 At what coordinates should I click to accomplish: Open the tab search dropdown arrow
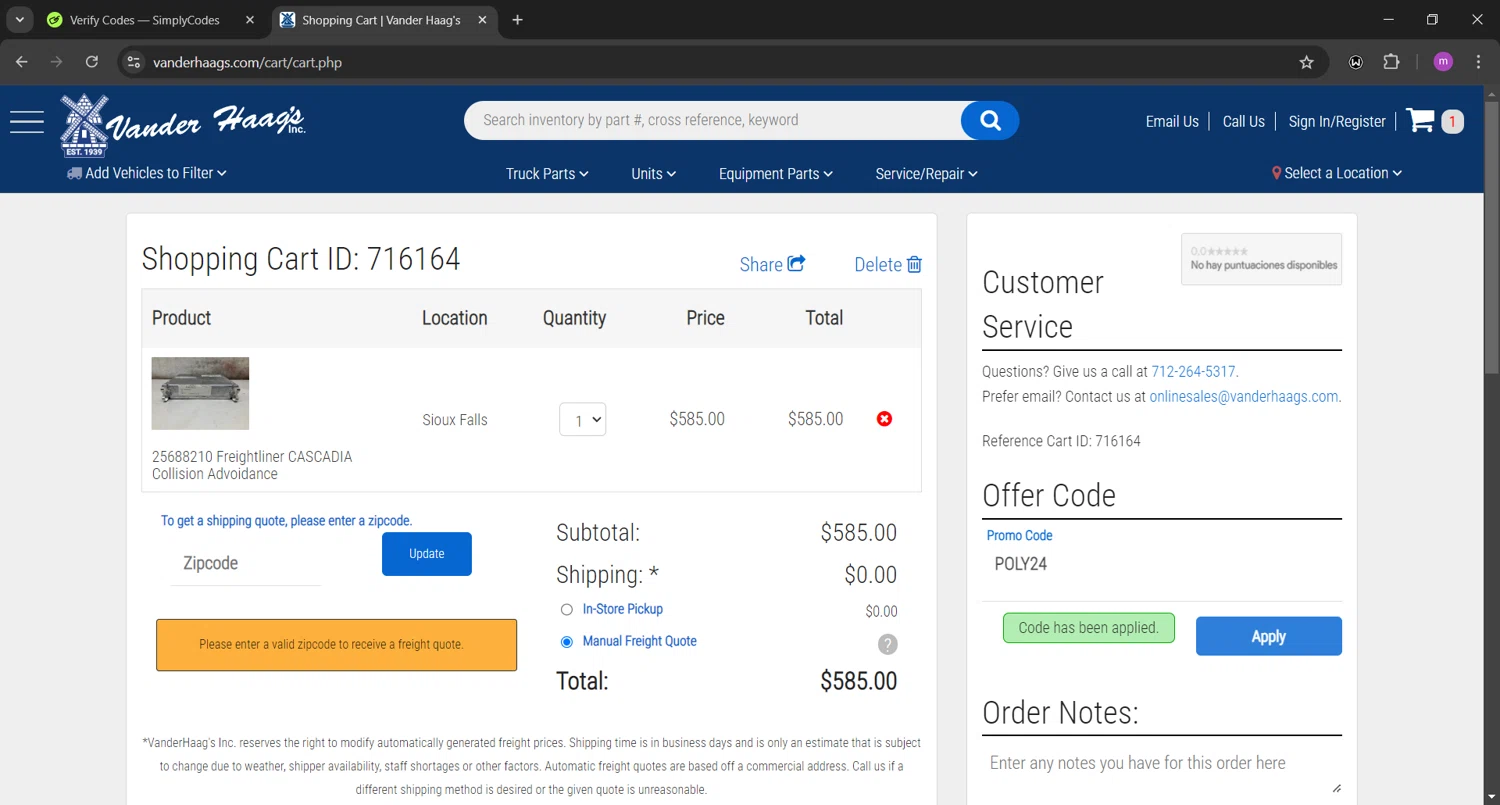tap(19, 20)
